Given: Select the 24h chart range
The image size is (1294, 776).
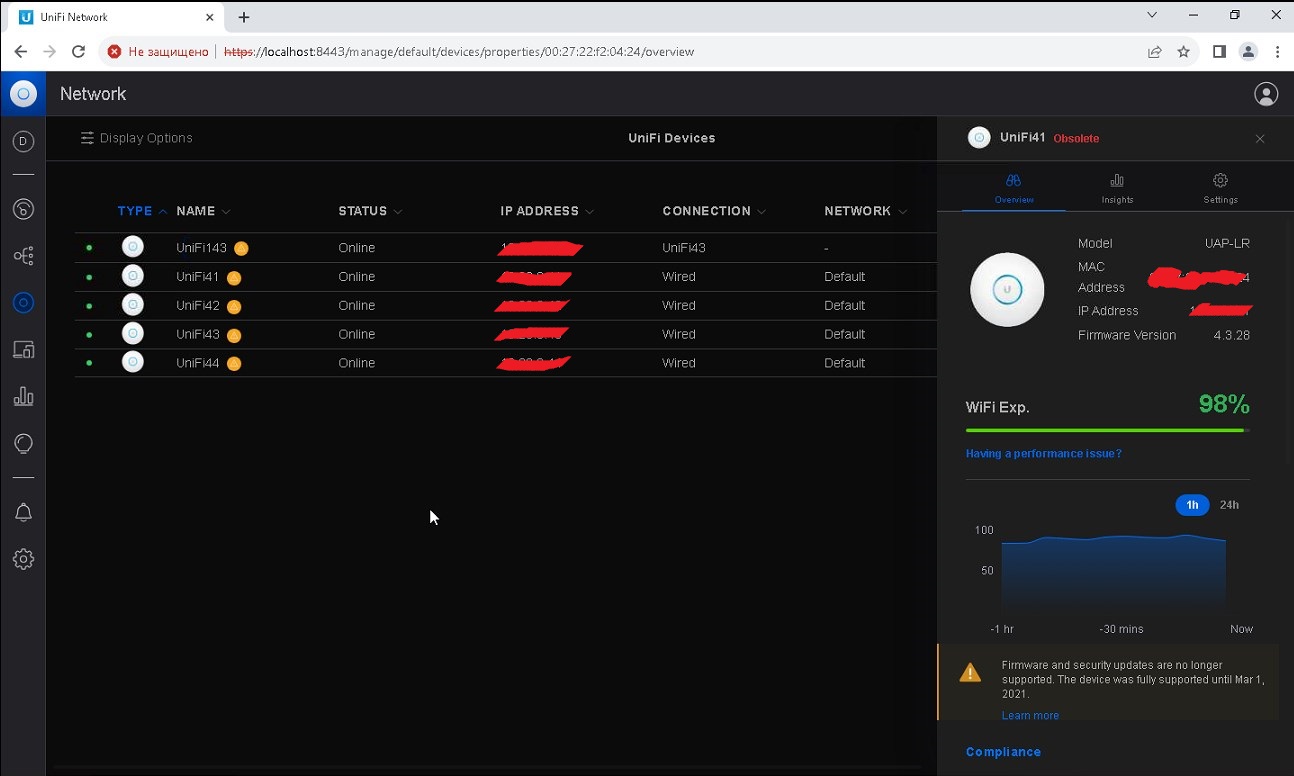Looking at the screenshot, I should point(1229,505).
